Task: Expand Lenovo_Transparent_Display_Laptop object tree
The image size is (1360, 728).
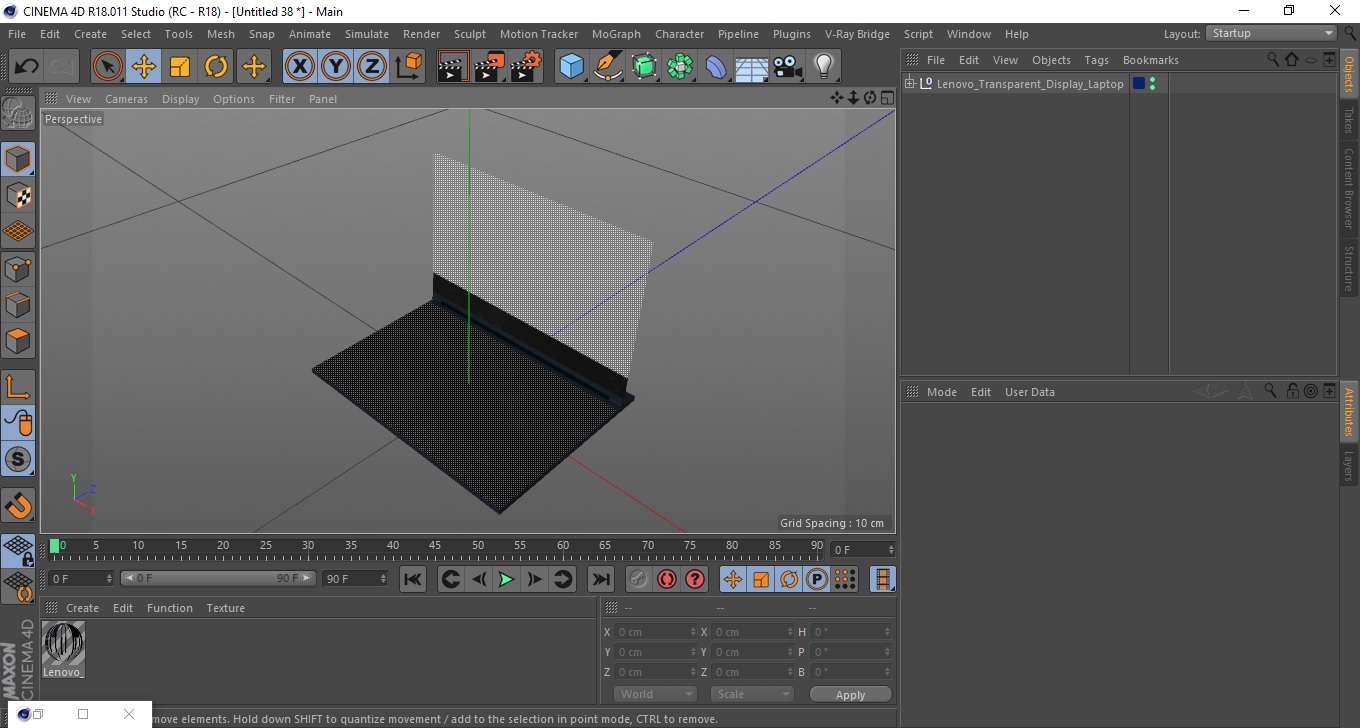Action: (910, 84)
